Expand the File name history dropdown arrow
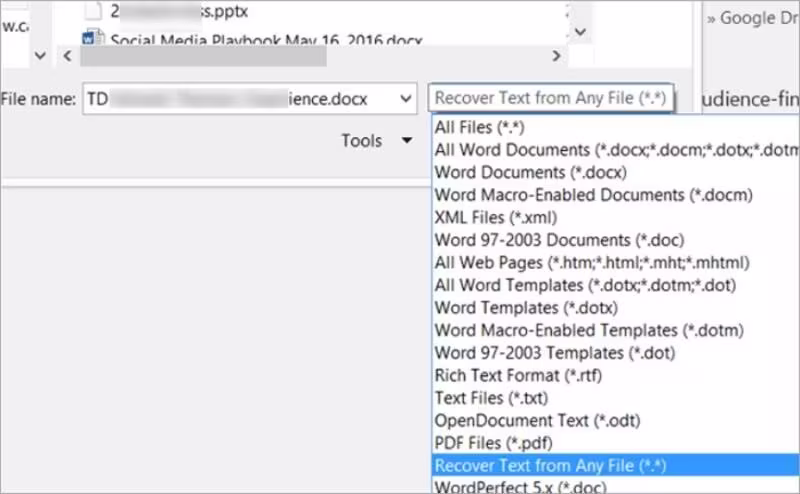The image size is (800, 494). point(406,98)
